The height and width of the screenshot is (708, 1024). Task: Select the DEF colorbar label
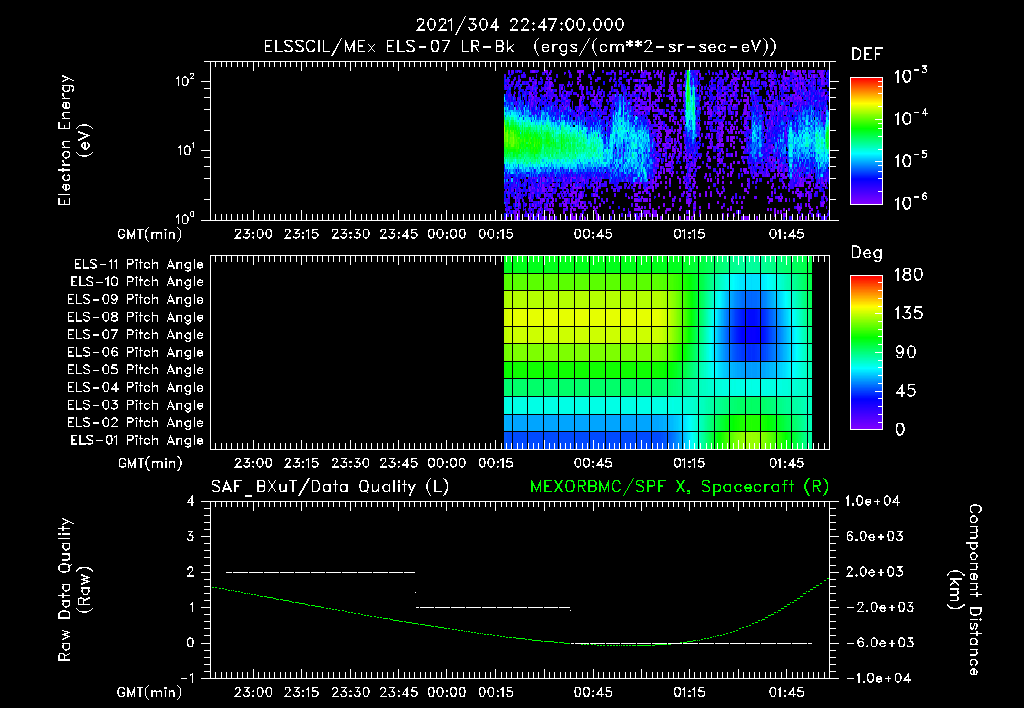867,55
